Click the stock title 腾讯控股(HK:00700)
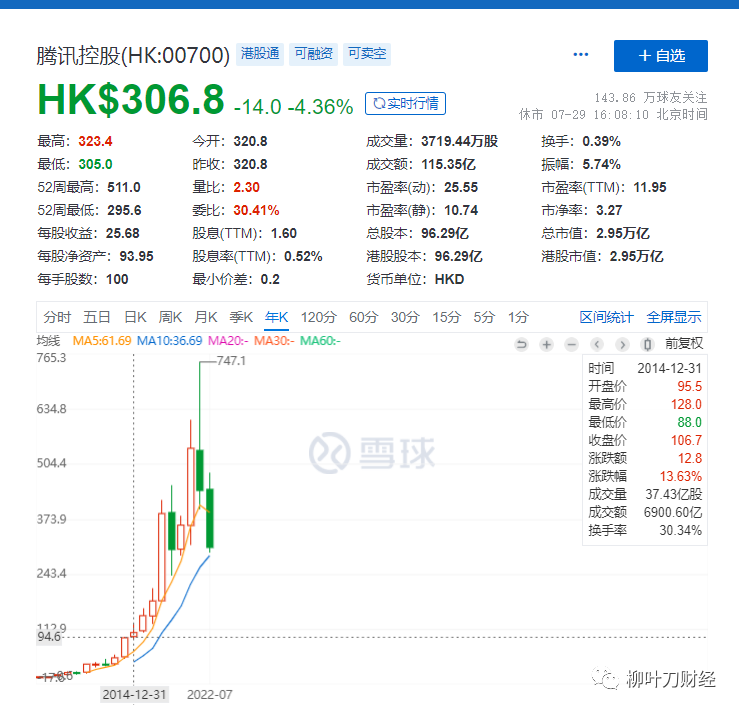 (133, 56)
